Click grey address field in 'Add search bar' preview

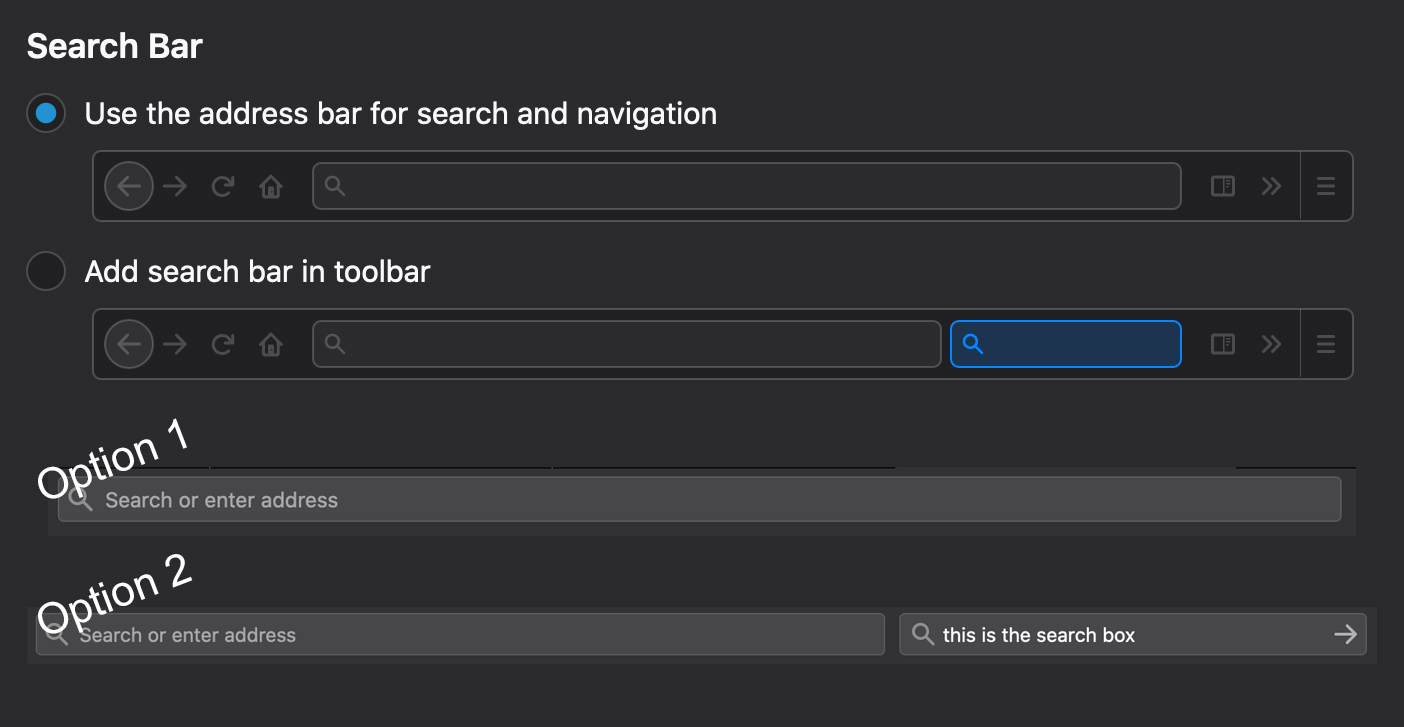click(x=627, y=344)
